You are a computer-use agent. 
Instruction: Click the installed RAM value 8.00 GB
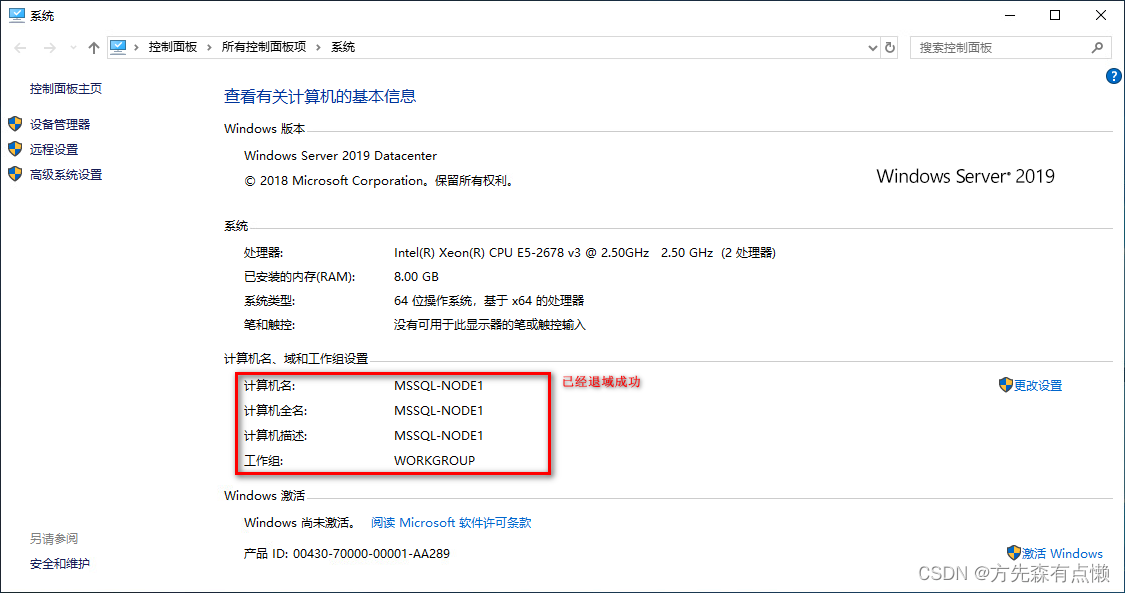[x=416, y=277]
